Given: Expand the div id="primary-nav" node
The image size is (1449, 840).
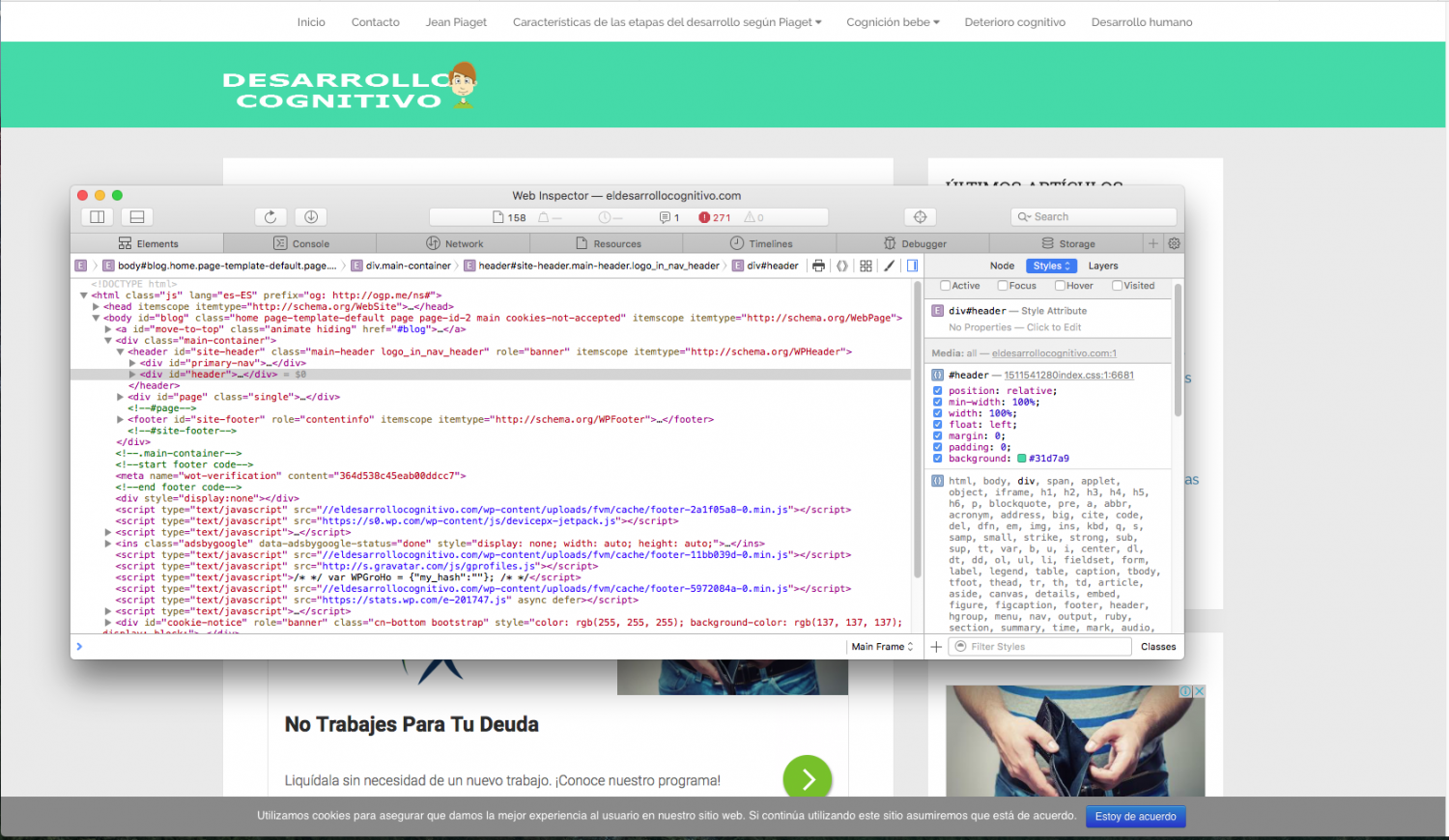Looking at the screenshot, I should pyautogui.click(x=132, y=363).
